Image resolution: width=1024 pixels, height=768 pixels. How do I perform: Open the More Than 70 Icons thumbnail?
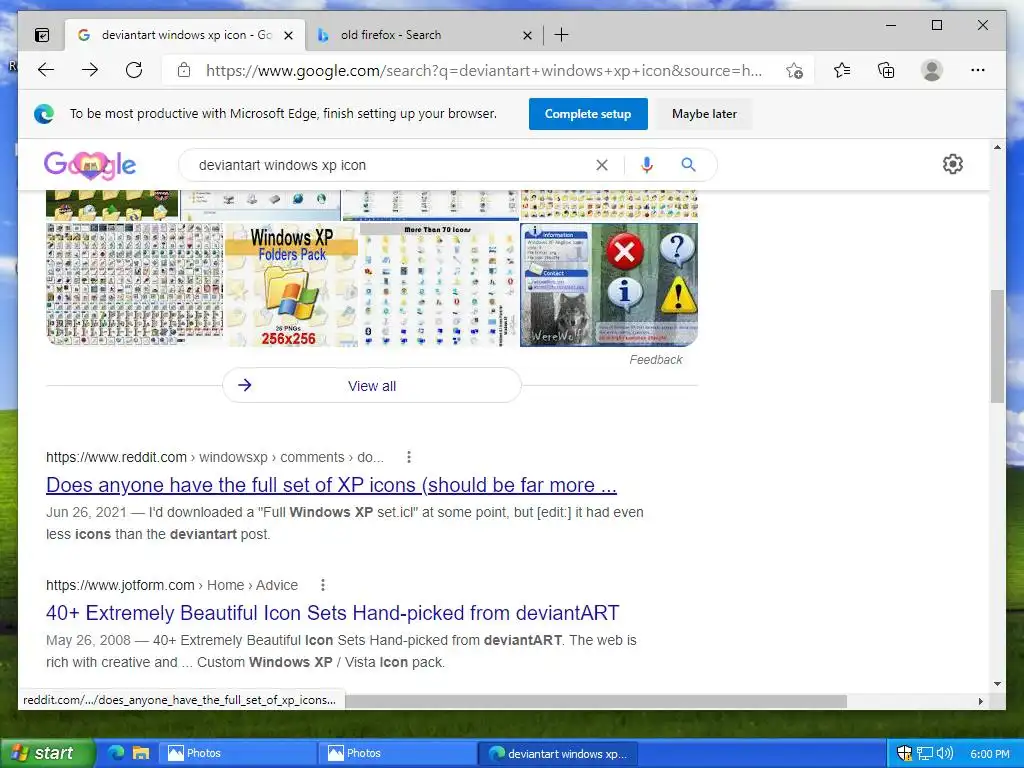coord(439,285)
